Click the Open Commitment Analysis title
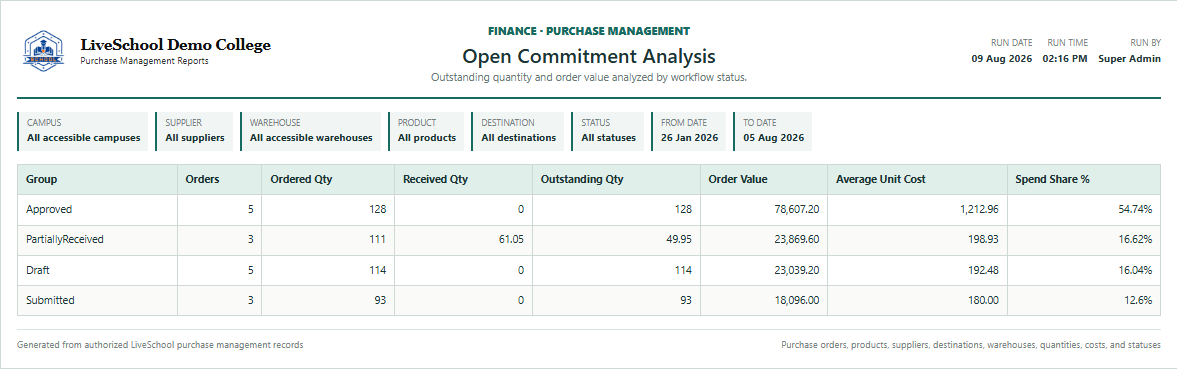 [x=588, y=56]
